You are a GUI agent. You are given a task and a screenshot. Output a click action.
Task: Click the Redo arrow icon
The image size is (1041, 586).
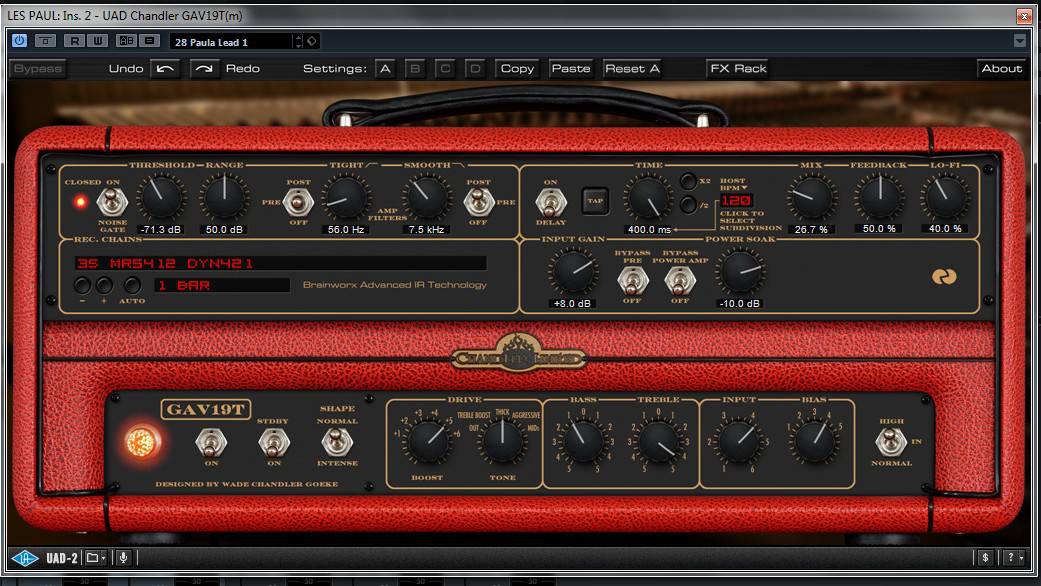pos(204,69)
